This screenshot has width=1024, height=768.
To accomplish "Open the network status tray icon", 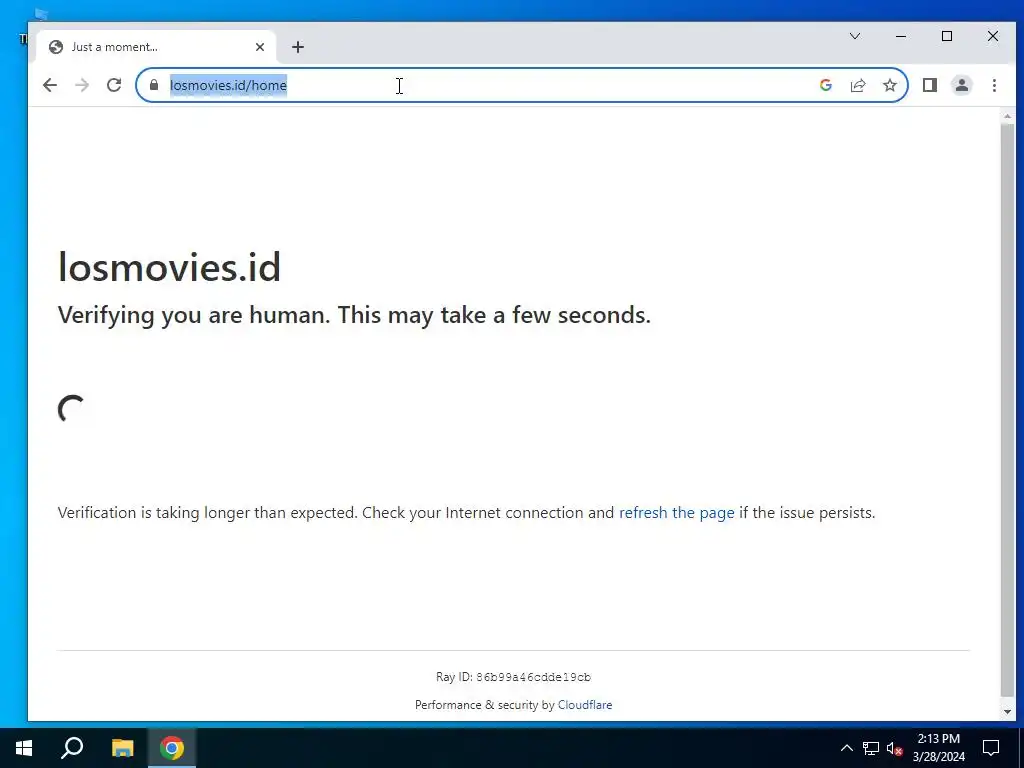I will [x=871, y=748].
